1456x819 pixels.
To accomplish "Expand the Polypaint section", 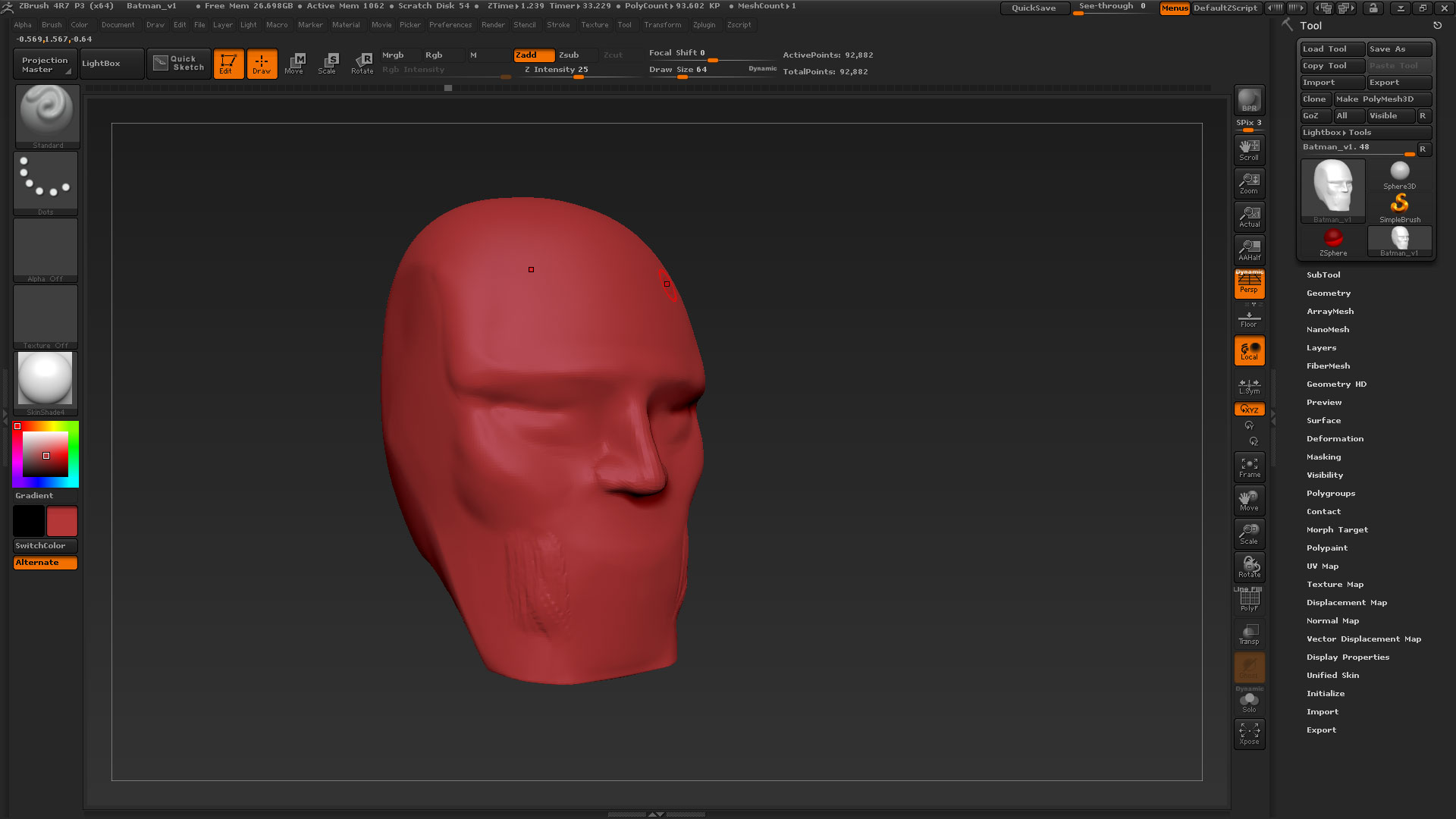I will (1327, 548).
